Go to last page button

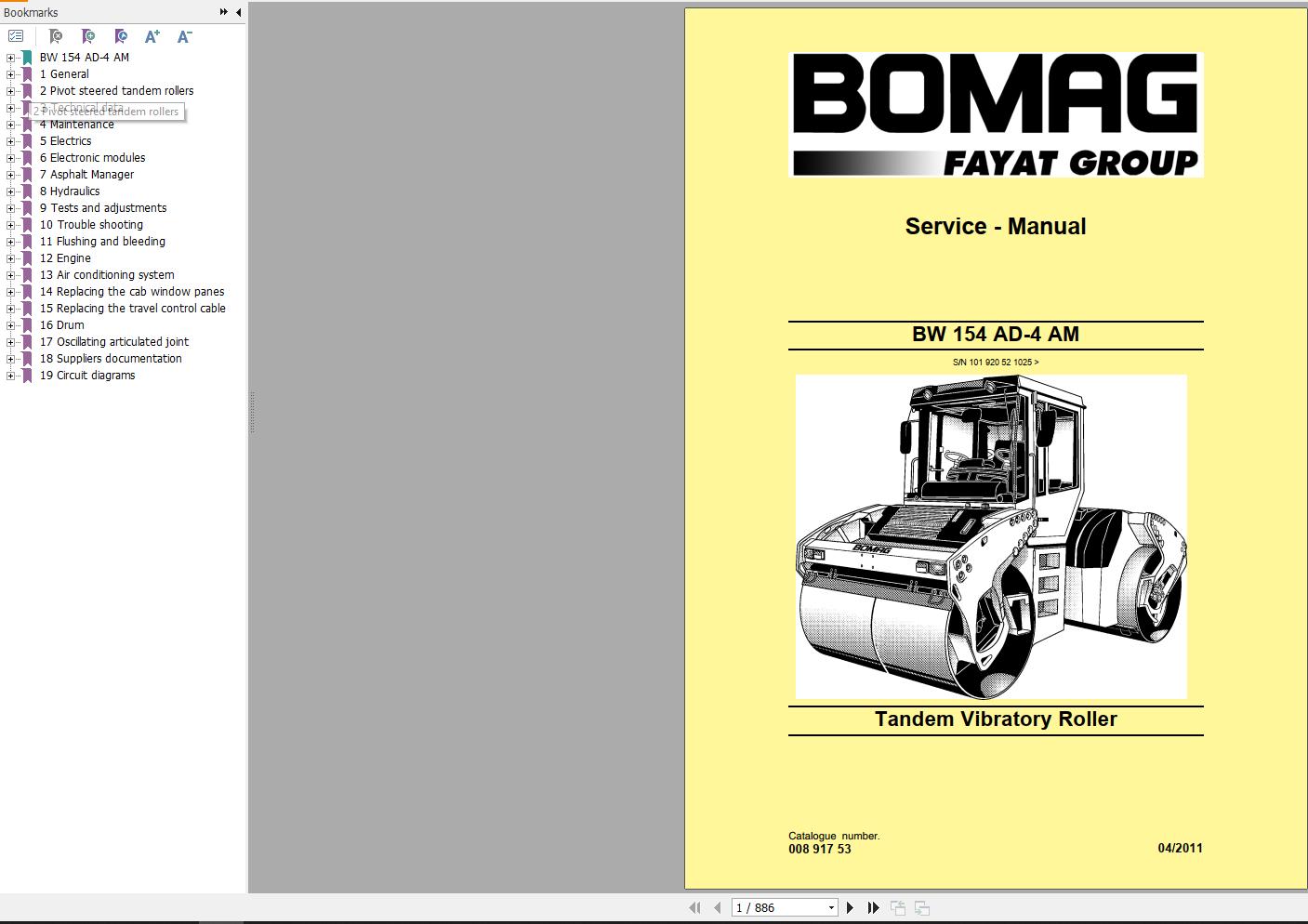[x=873, y=907]
